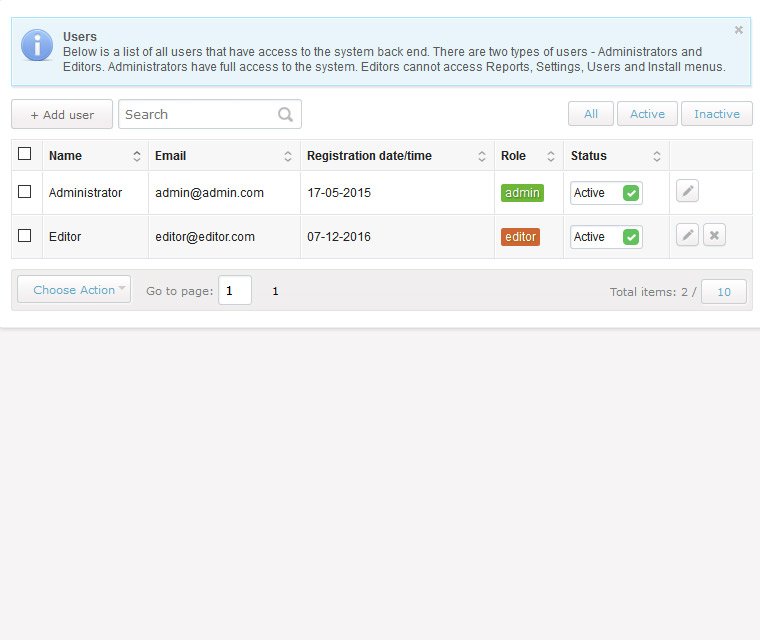Click the search magnifier icon
760x640 pixels.
(285, 114)
